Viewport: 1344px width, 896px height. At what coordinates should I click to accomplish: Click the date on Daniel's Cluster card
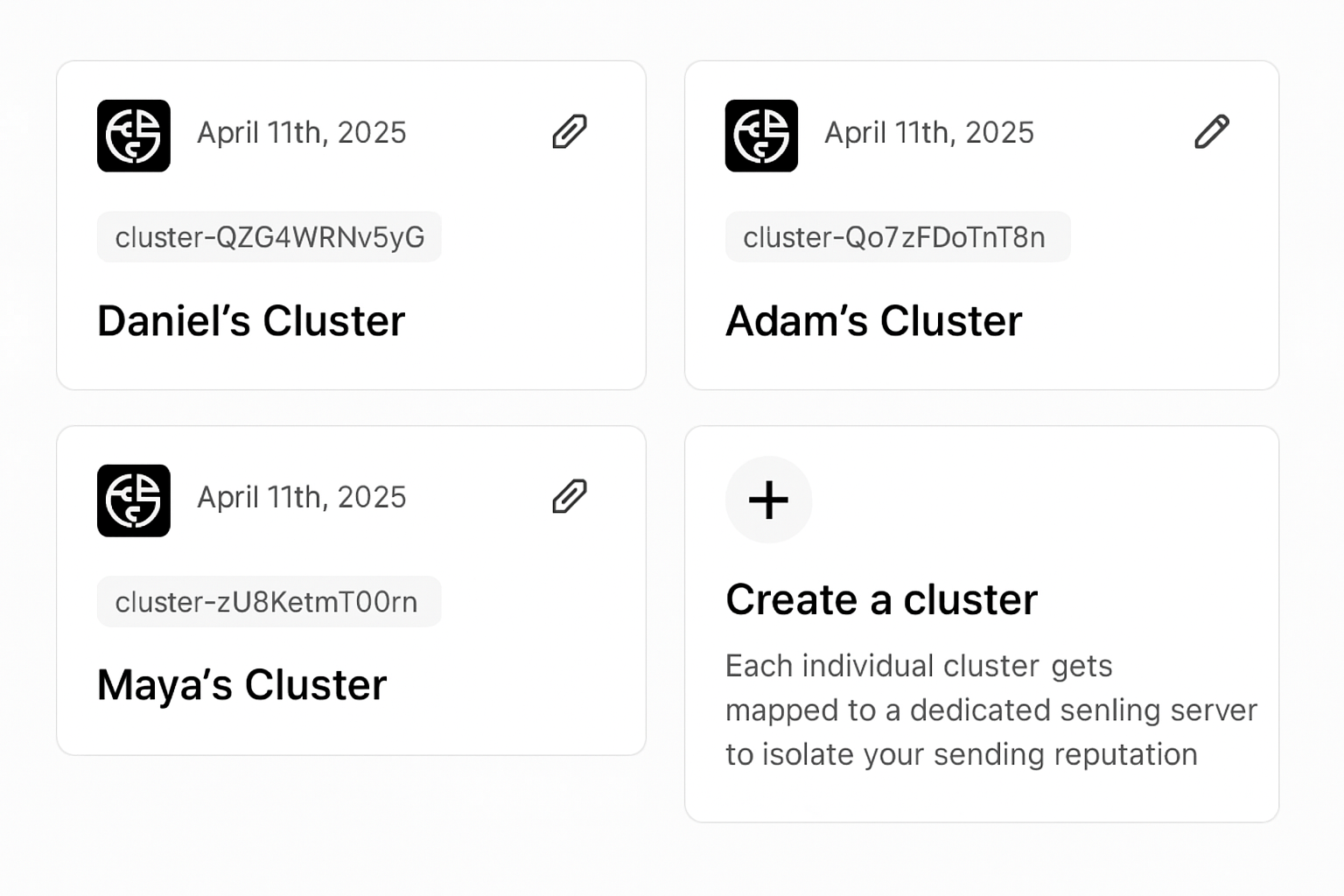302,133
